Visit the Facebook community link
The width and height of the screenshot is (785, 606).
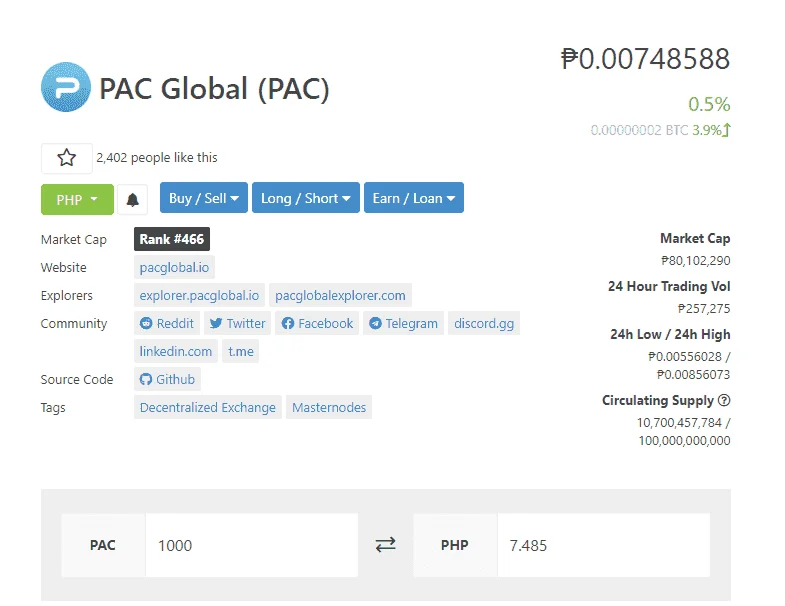coord(317,324)
